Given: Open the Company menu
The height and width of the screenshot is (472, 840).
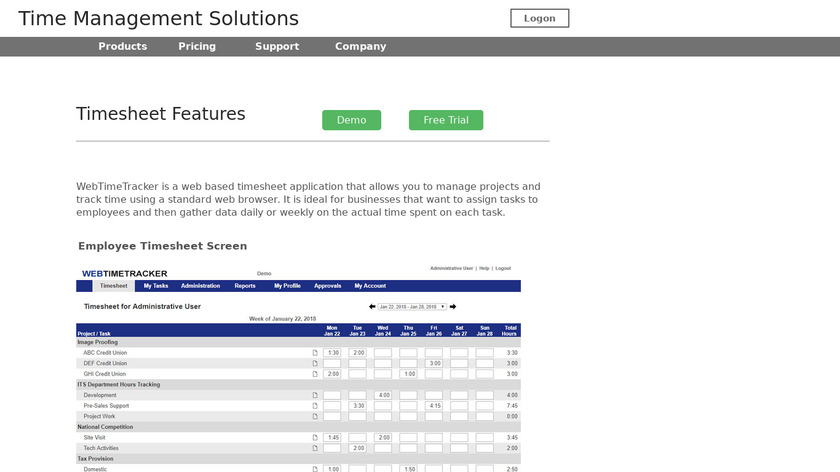Looking at the screenshot, I should pyautogui.click(x=361, y=47).
